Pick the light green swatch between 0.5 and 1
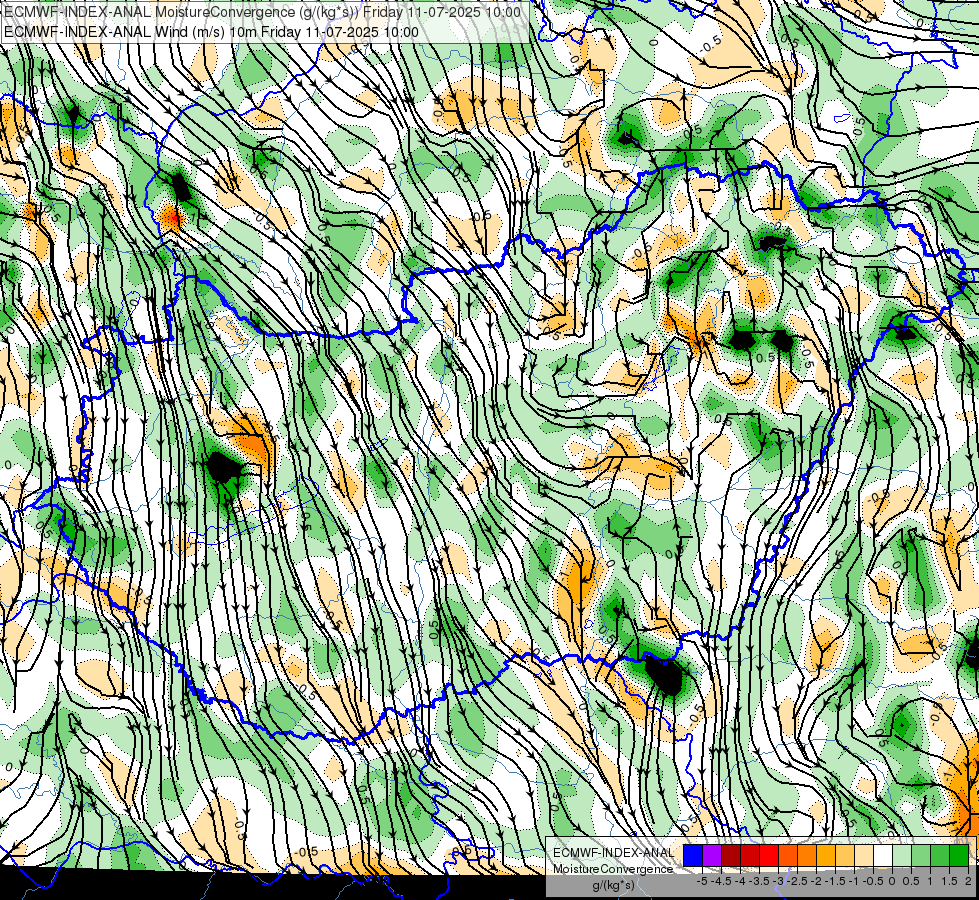The image size is (979, 900). point(921,856)
